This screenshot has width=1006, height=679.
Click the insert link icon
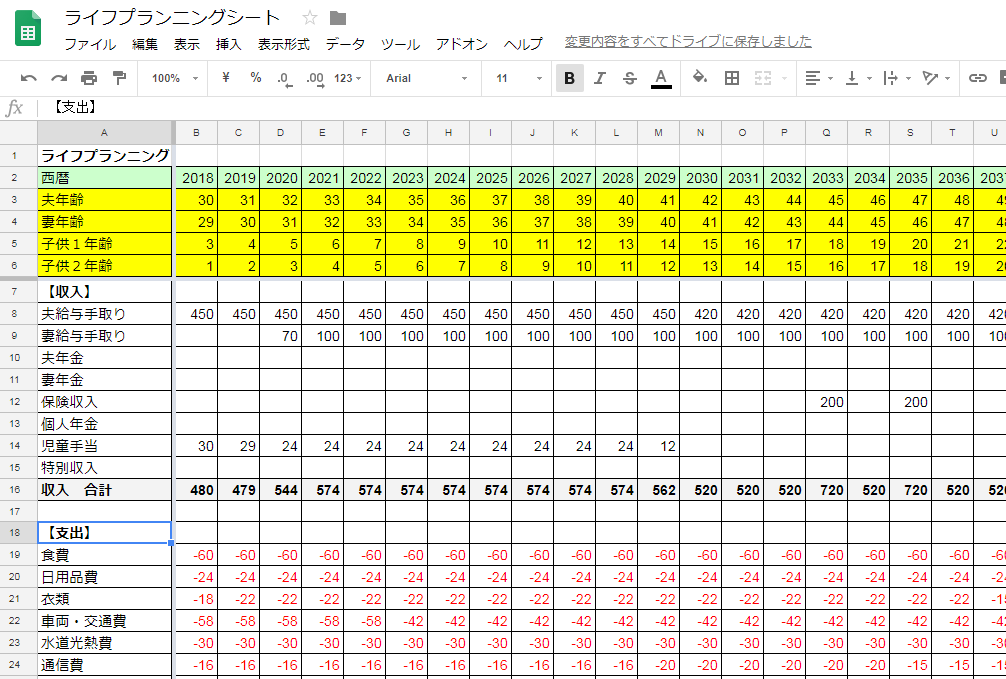click(x=978, y=78)
